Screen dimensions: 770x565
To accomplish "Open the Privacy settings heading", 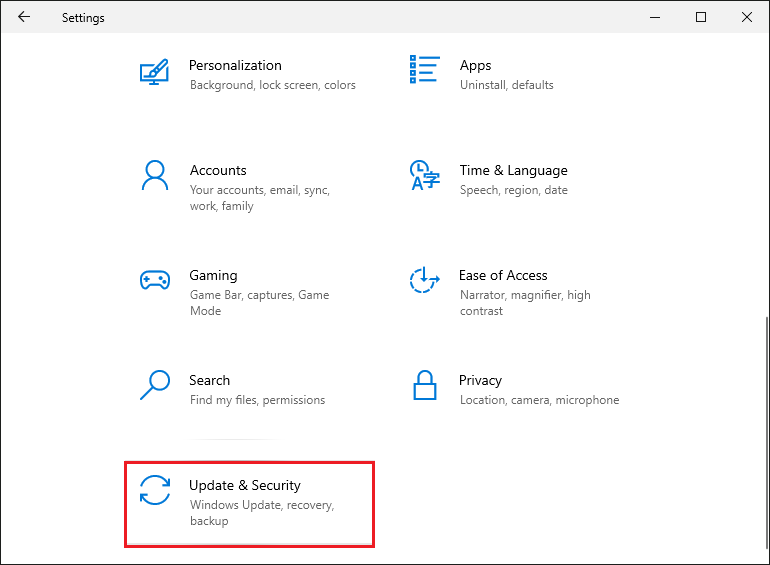I will point(480,380).
